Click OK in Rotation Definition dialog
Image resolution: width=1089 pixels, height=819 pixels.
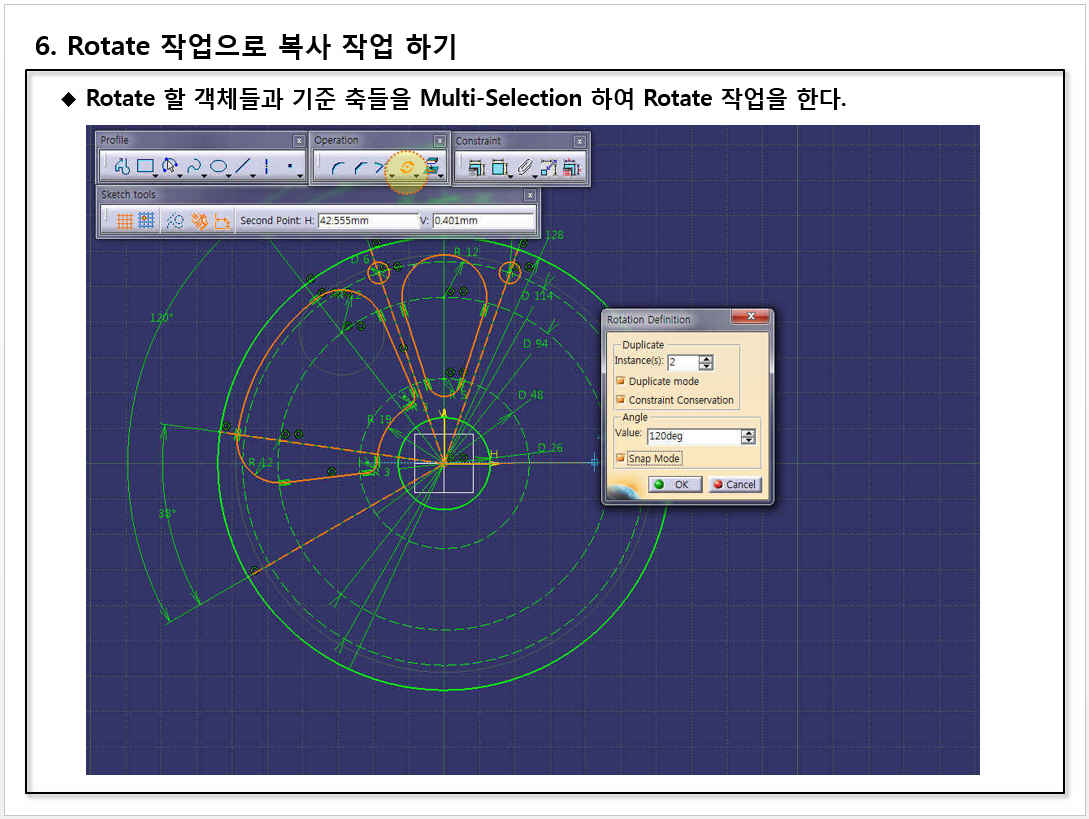674,484
